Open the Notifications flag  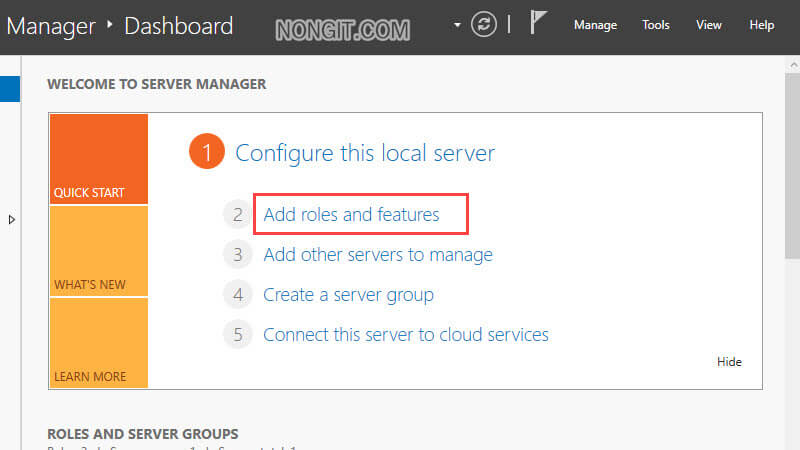[538, 22]
